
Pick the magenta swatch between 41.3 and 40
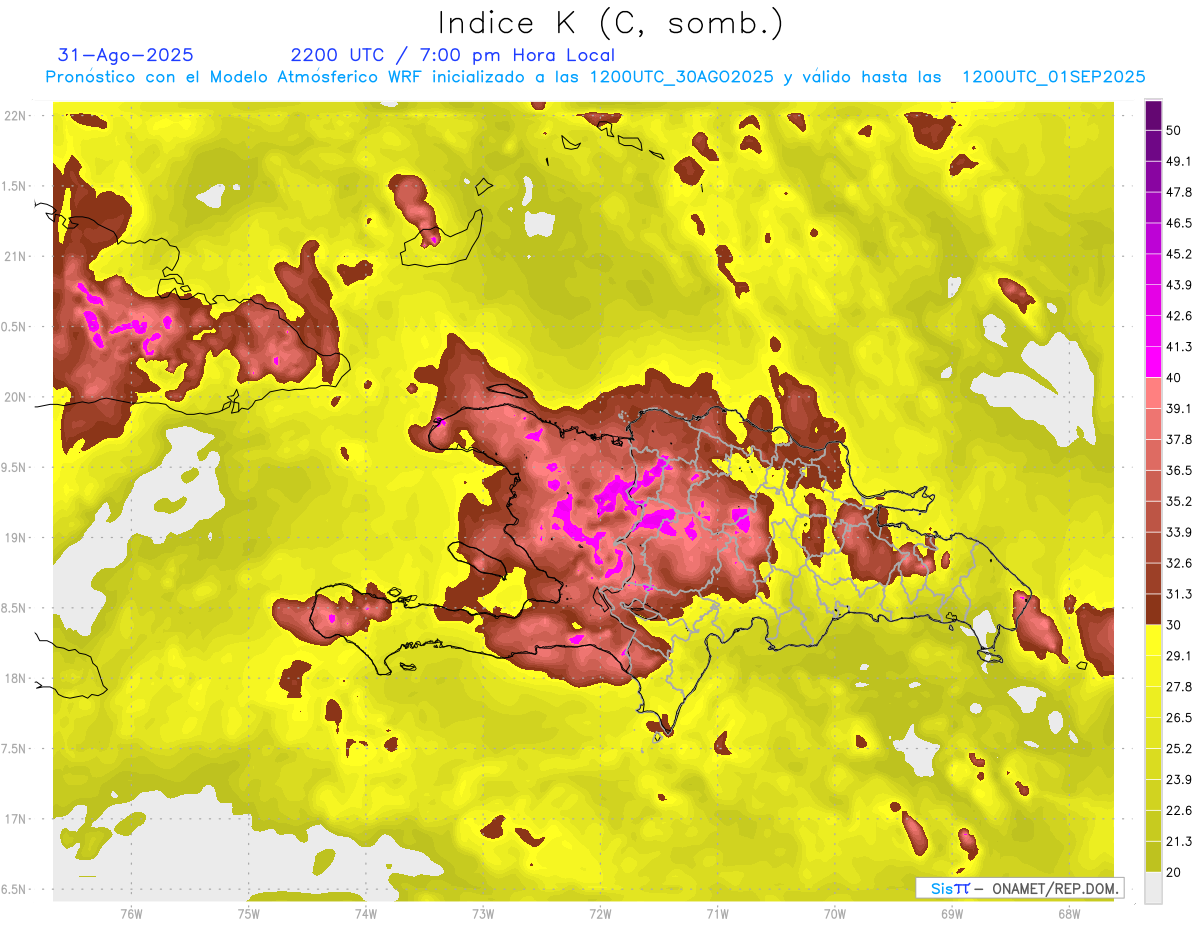1153,362
